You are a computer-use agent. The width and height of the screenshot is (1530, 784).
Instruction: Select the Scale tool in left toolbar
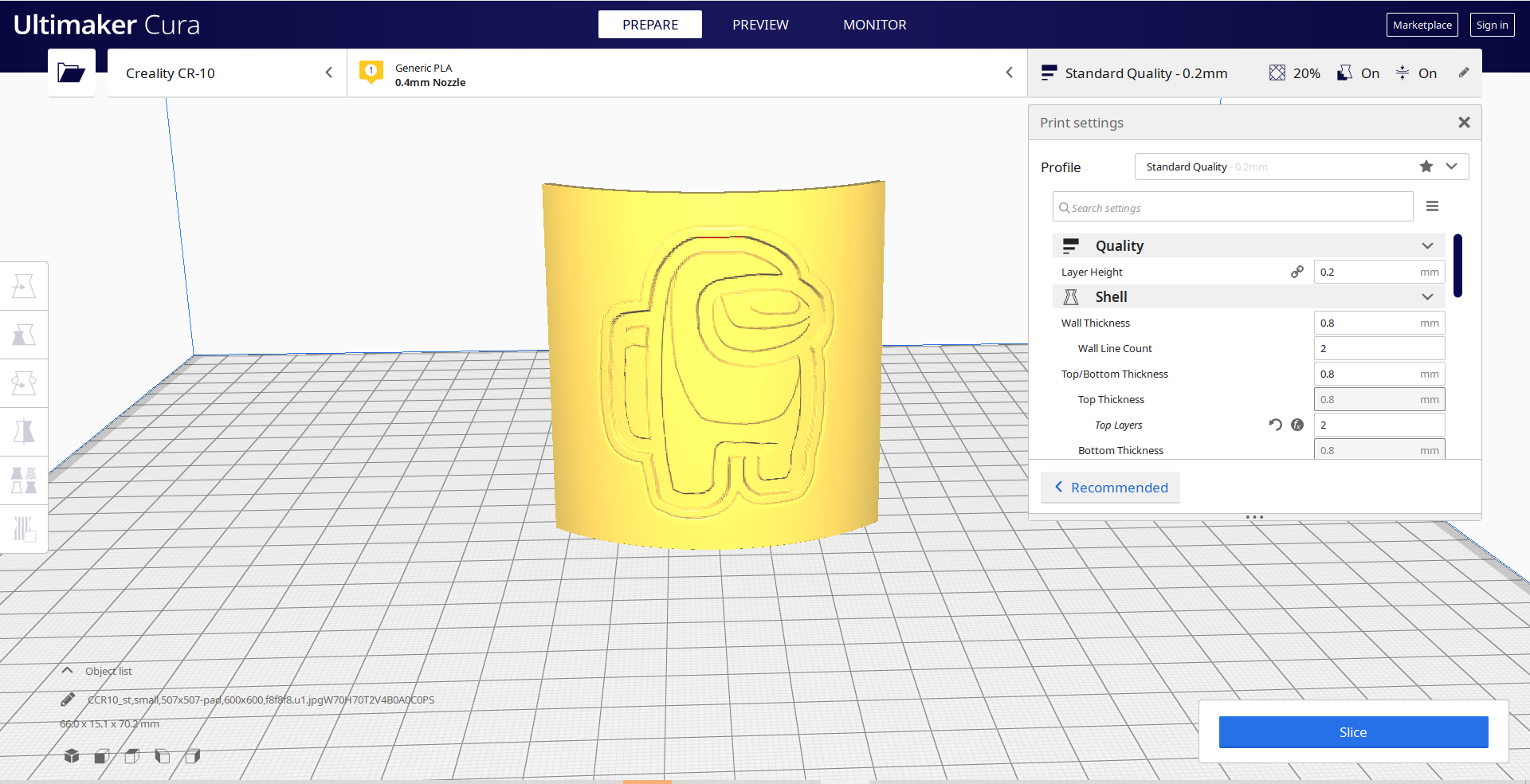(24, 335)
